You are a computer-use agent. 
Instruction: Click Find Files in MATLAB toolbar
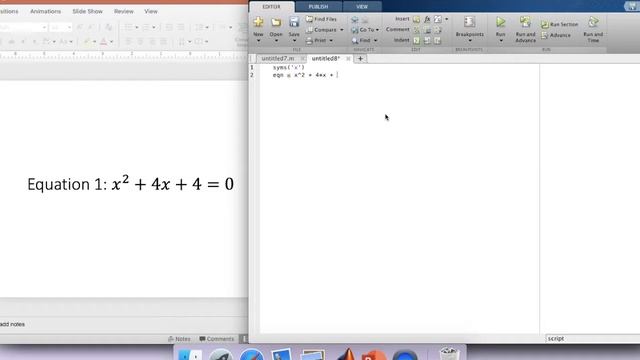click(x=321, y=19)
